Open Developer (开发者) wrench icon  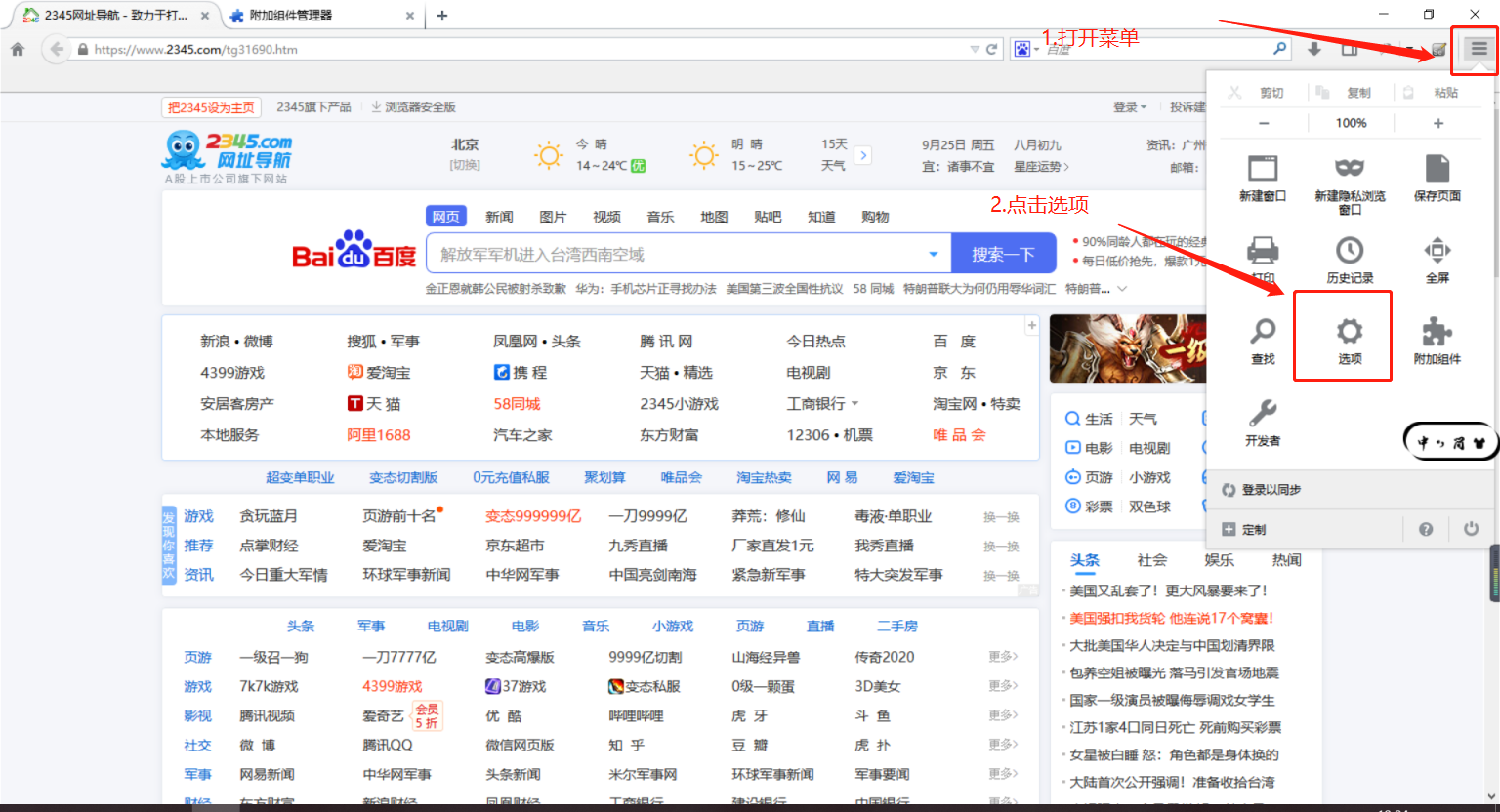(1263, 412)
